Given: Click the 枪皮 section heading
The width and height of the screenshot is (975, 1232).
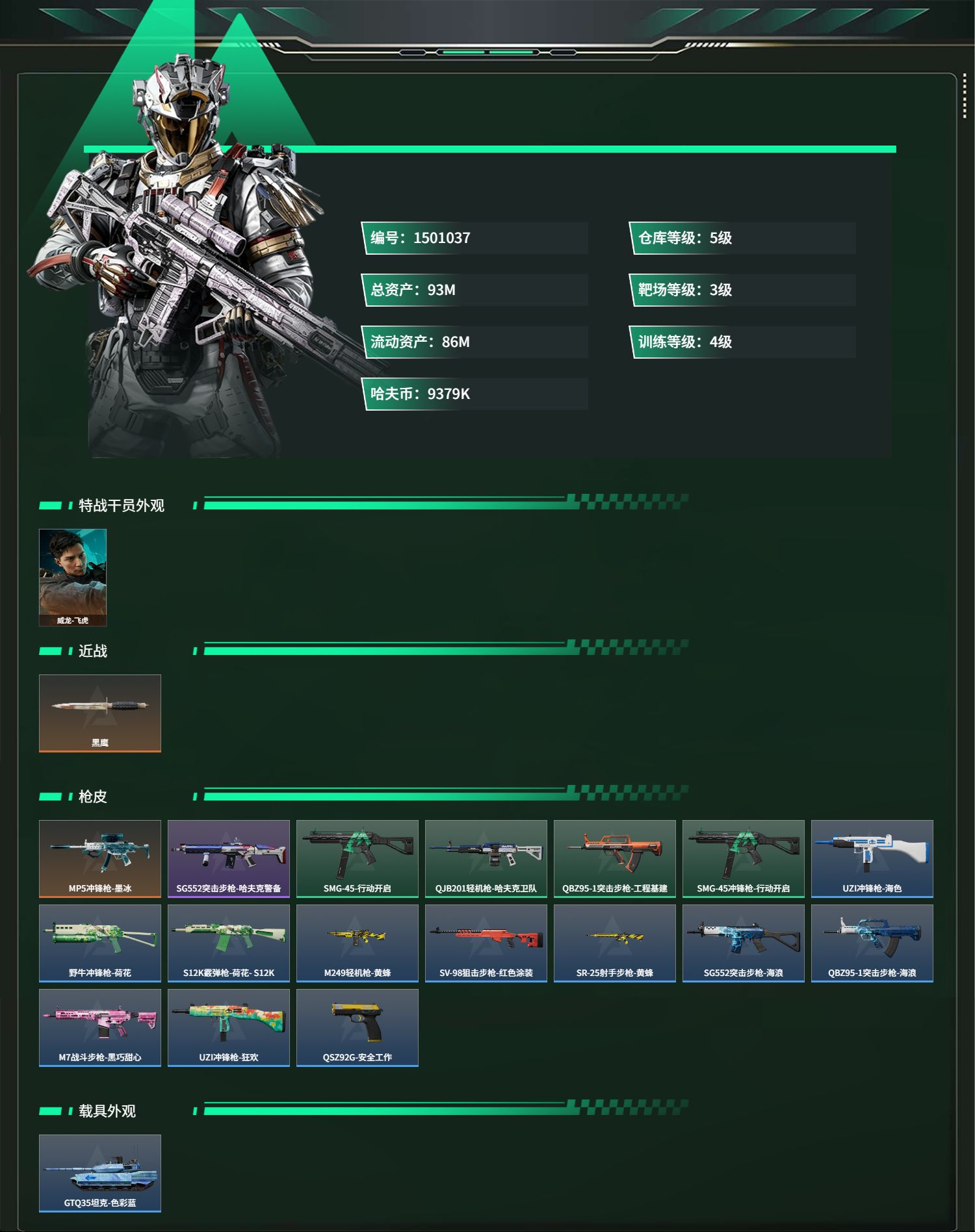Looking at the screenshot, I should [x=93, y=797].
